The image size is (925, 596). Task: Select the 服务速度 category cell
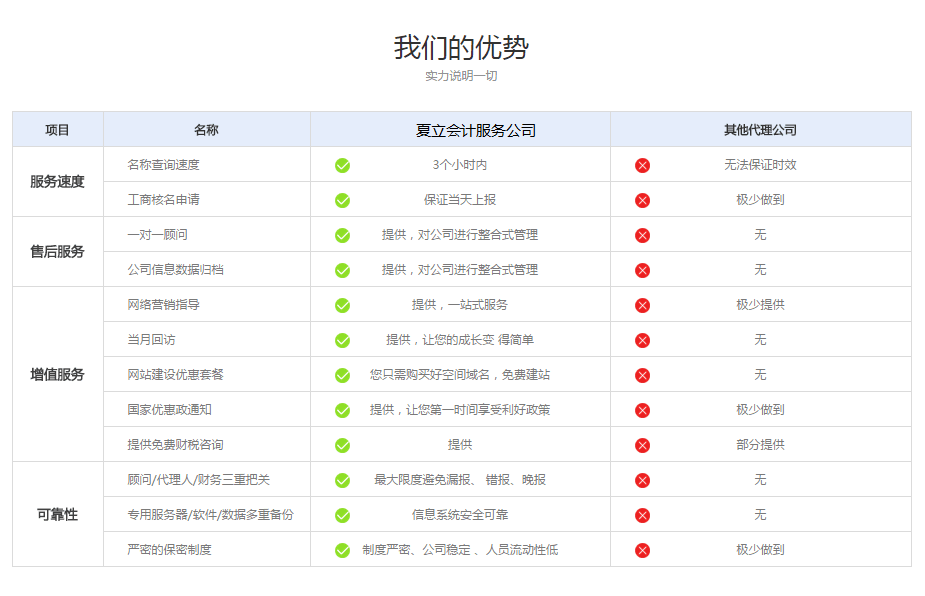57,182
